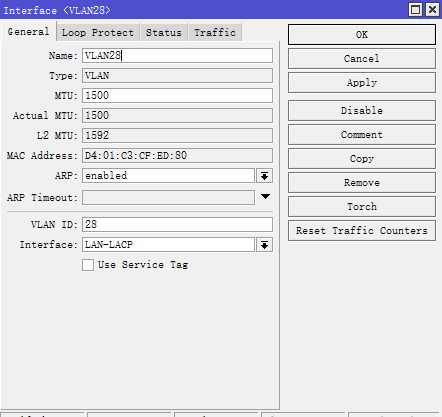
Task: Open the Loop Protect tab
Action: pos(98,32)
